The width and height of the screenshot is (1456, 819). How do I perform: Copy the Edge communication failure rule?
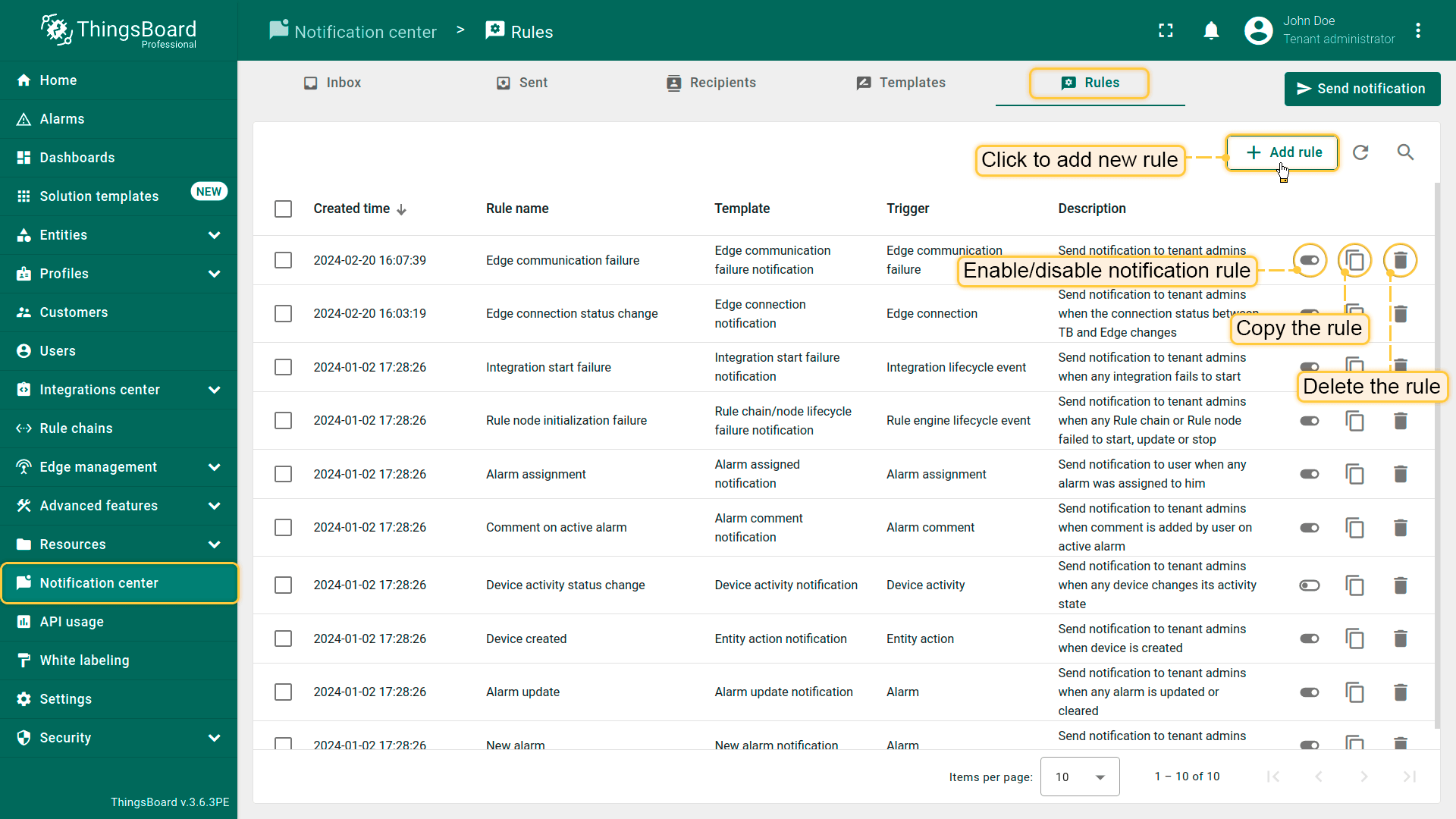point(1354,260)
